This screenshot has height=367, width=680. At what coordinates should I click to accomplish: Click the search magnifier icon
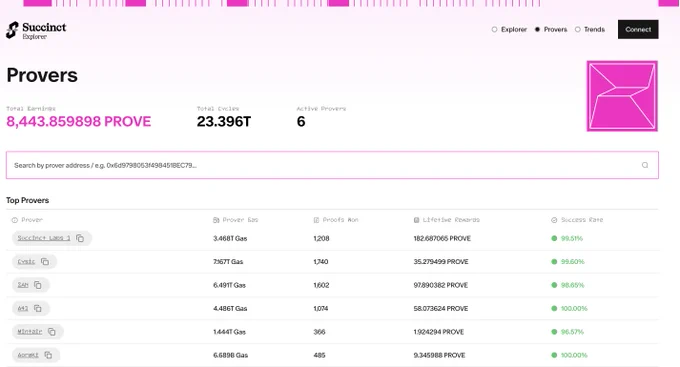coord(645,165)
